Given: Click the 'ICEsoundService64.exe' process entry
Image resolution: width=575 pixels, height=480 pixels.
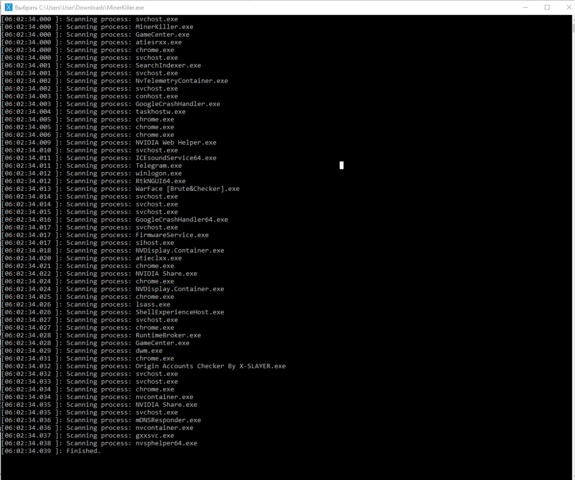Looking at the screenshot, I should 176,158.
